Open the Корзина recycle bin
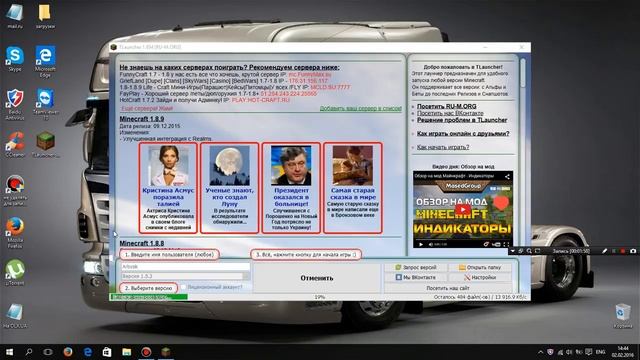 pos(623,315)
